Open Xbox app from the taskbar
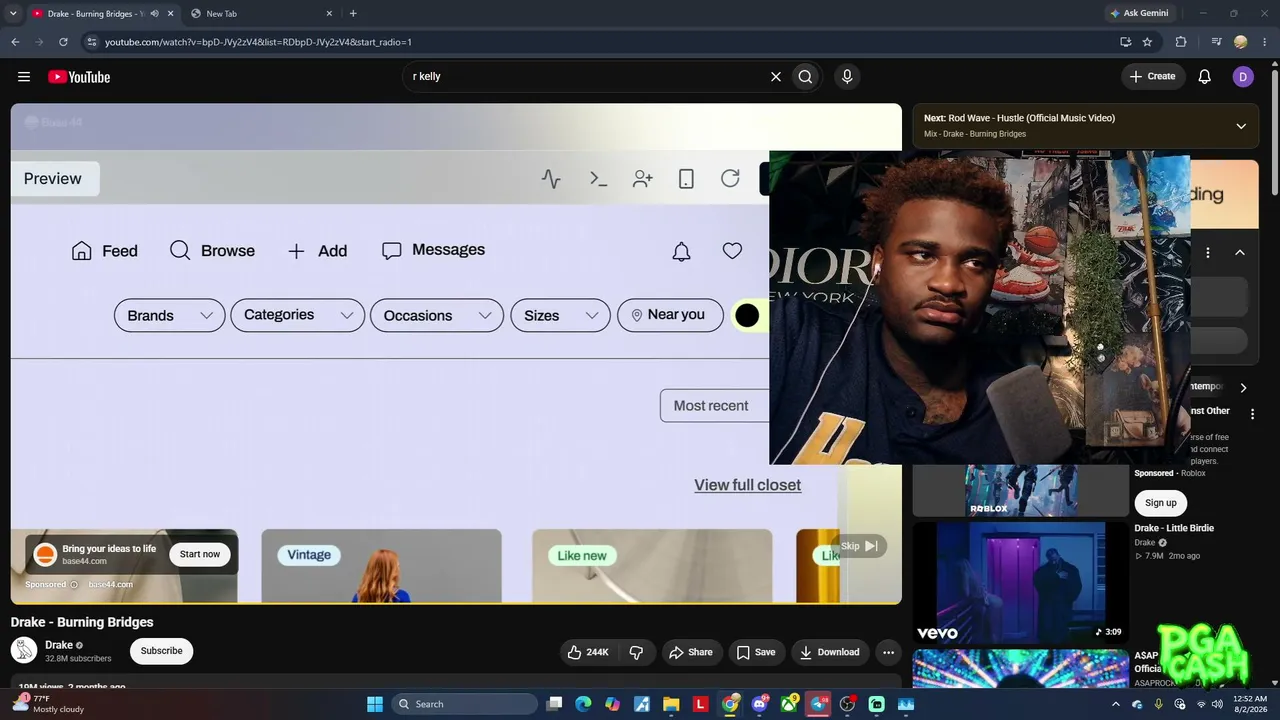The height and width of the screenshot is (720, 1280). pyautogui.click(x=789, y=704)
